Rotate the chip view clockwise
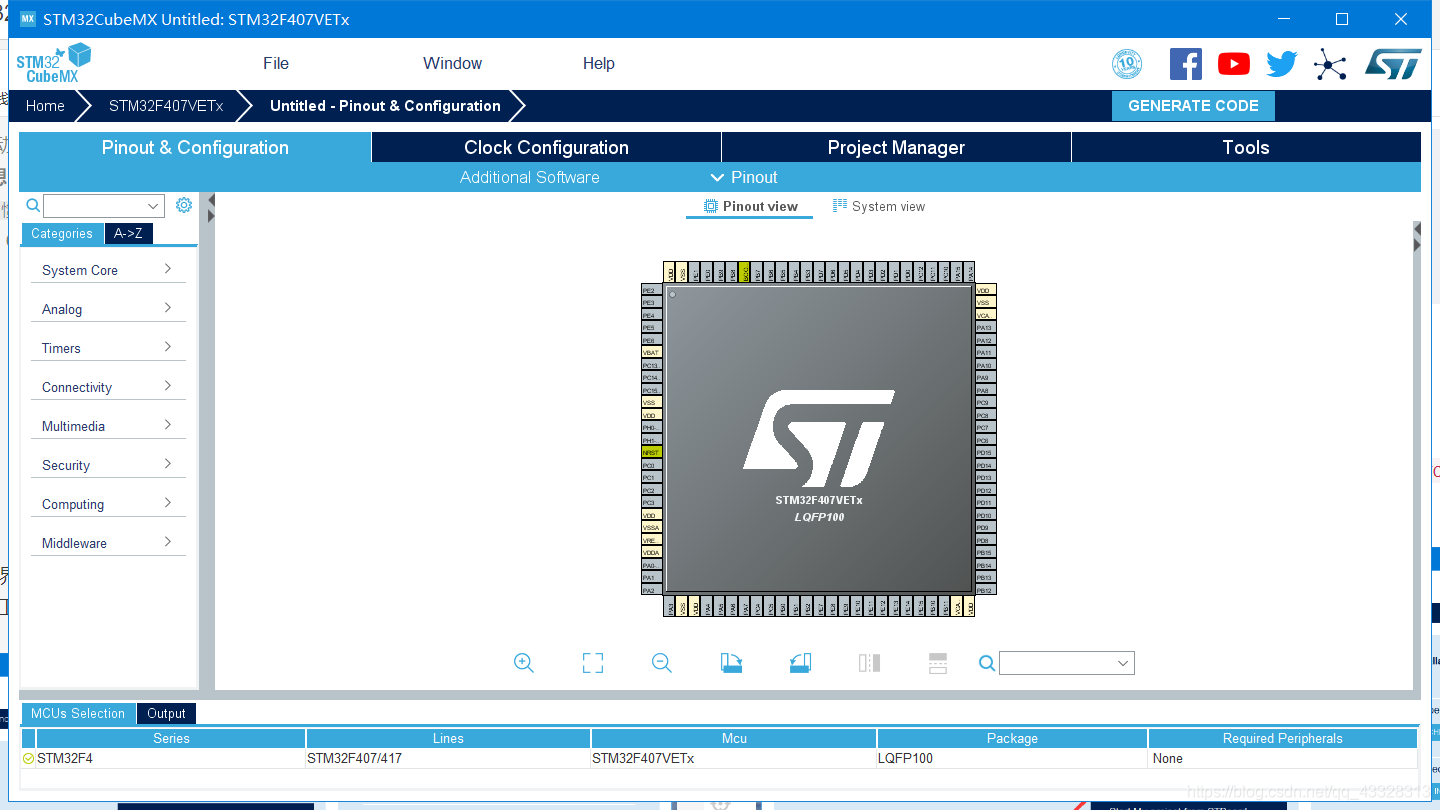The height and width of the screenshot is (810, 1440). pos(731,663)
